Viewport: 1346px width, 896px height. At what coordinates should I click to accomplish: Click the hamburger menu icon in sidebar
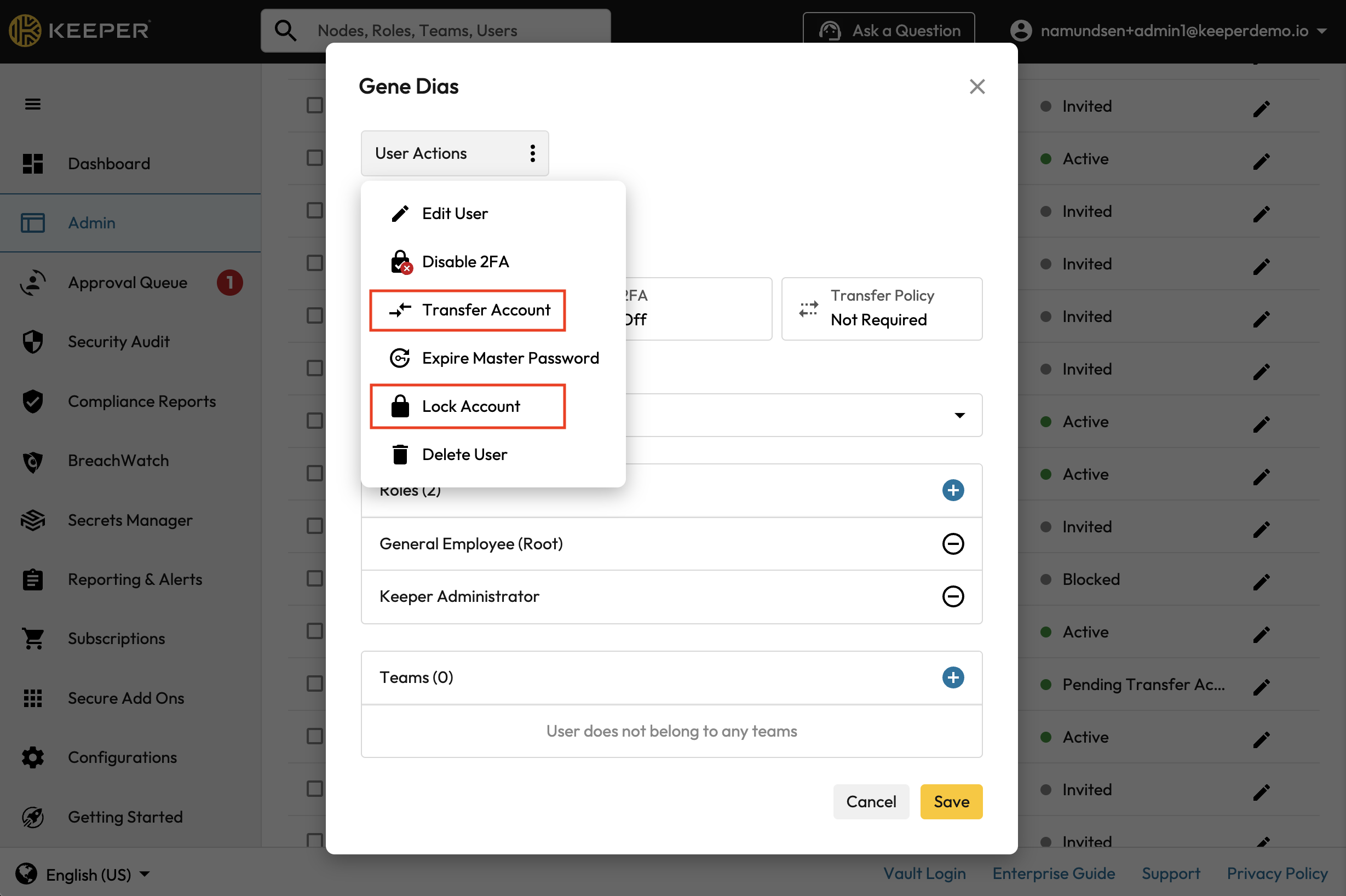32,104
